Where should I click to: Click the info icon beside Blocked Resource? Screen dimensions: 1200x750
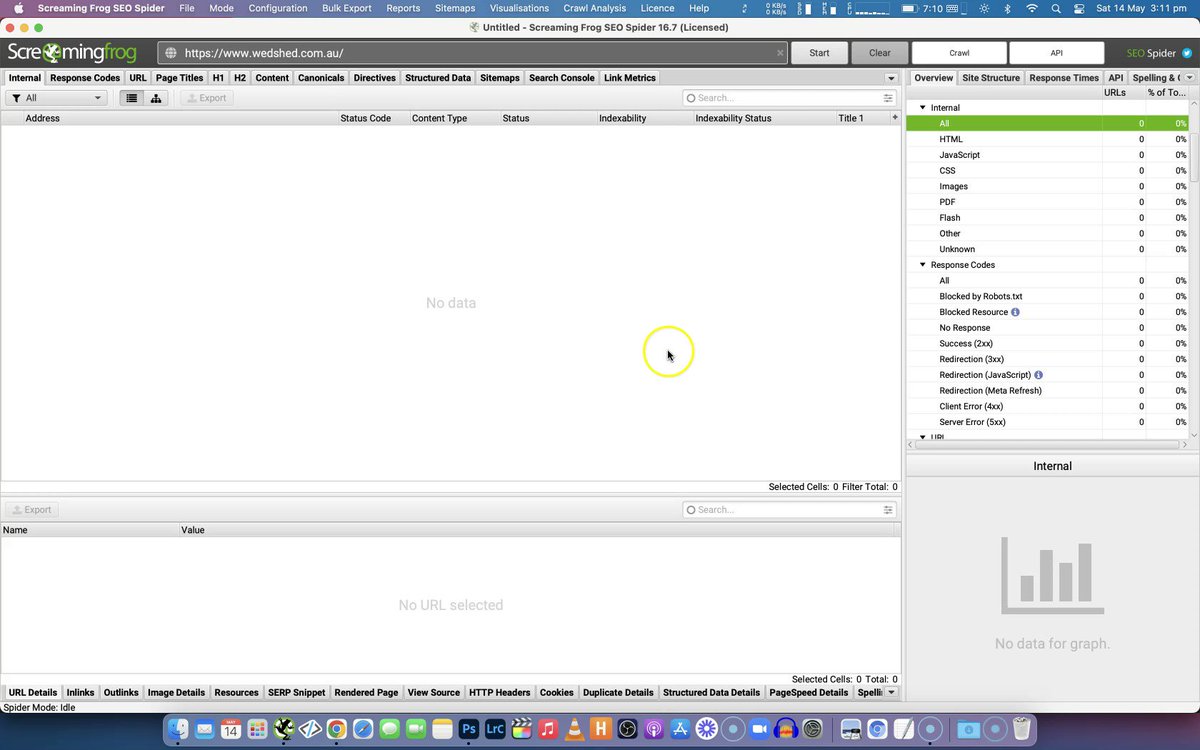pyautogui.click(x=1015, y=312)
